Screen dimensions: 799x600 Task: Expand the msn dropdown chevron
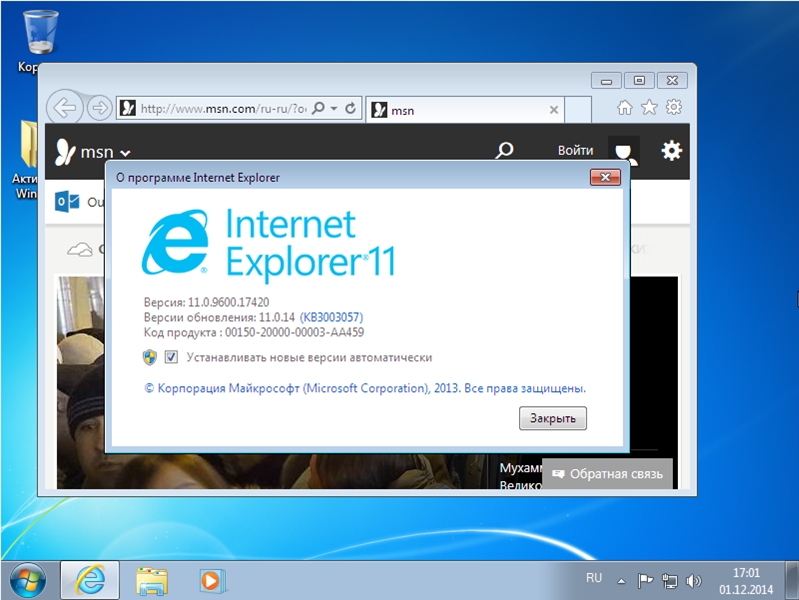click(125, 153)
